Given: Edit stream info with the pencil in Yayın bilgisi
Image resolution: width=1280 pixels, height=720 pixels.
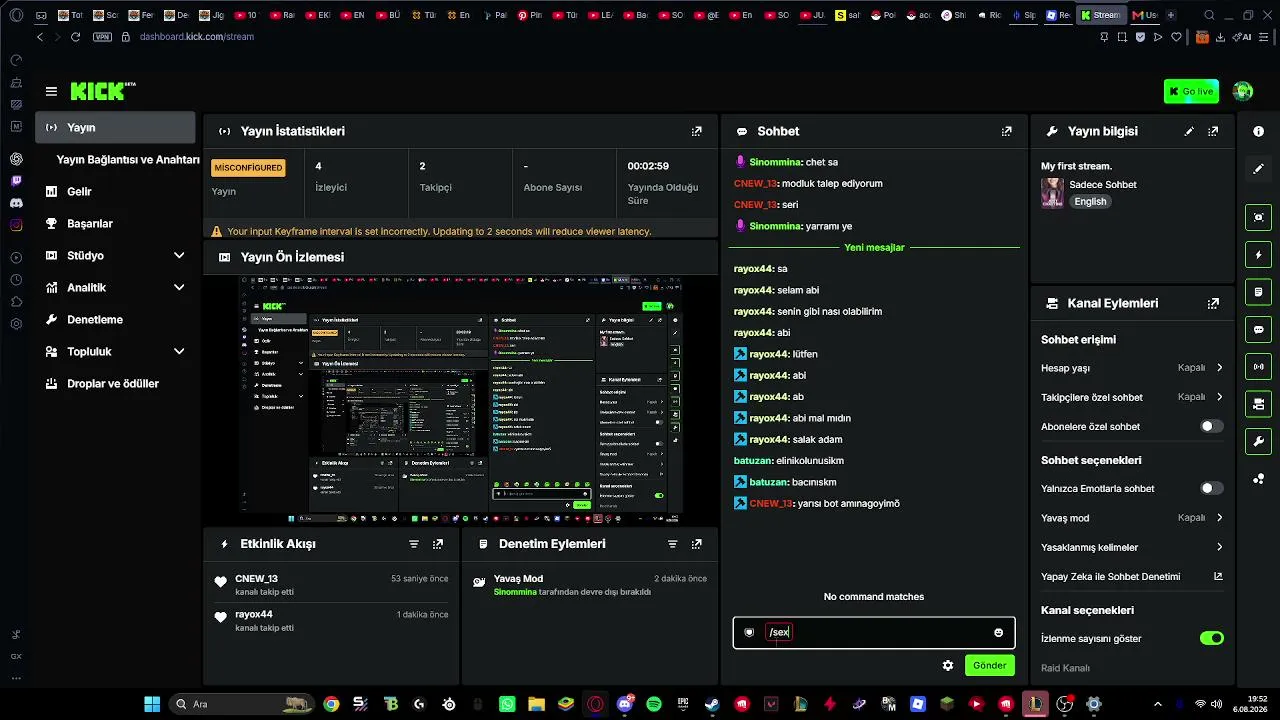Looking at the screenshot, I should (1189, 131).
